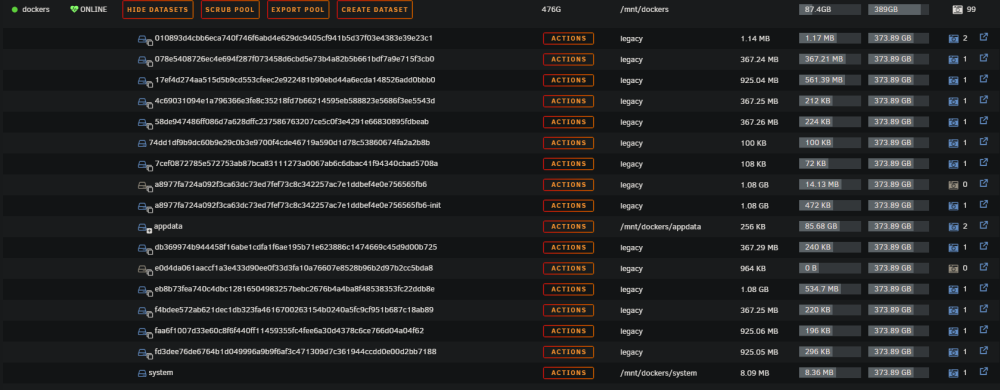Click pool free bar showing 389GB
Screen dimensions: 1000x390
click(x=898, y=10)
